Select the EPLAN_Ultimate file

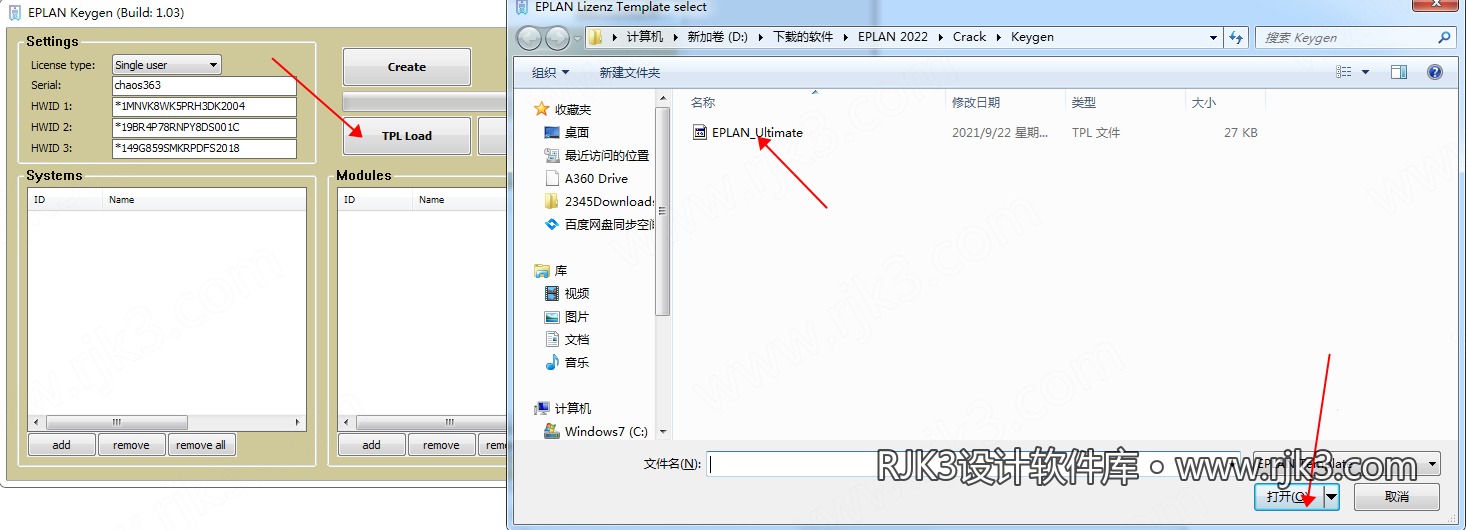point(757,132)
